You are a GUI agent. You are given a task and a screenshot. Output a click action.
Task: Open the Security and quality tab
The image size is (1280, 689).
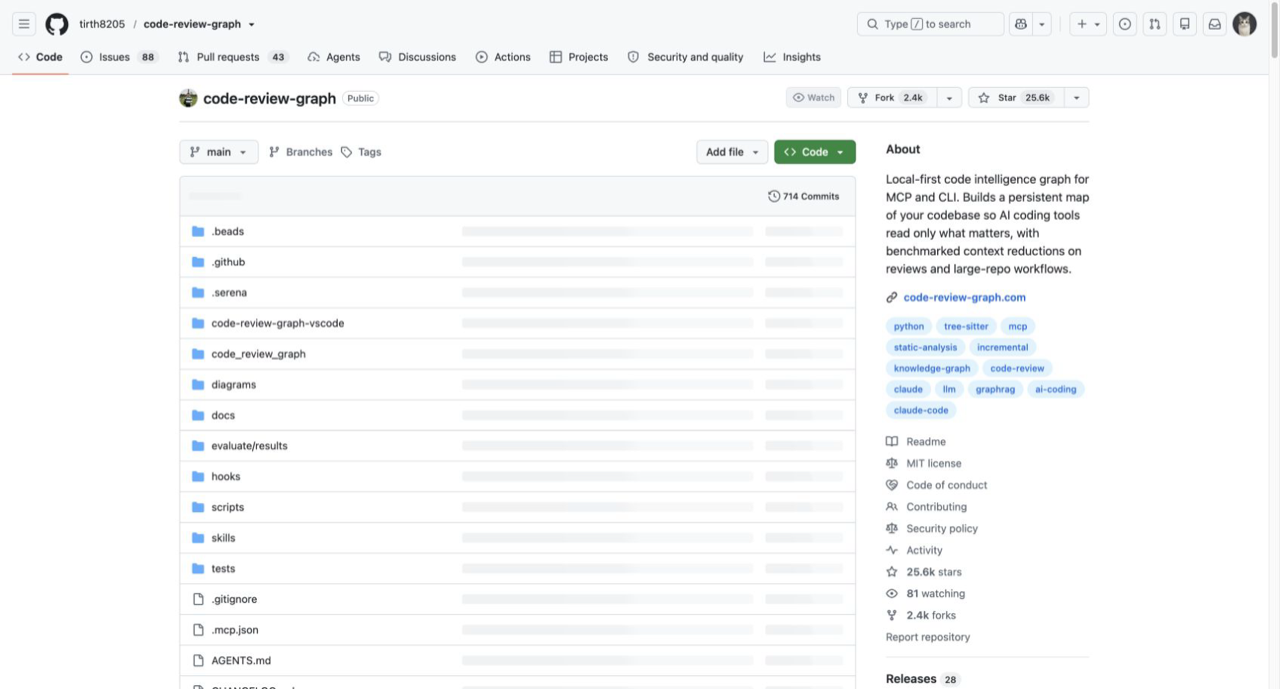coord(685,57)
